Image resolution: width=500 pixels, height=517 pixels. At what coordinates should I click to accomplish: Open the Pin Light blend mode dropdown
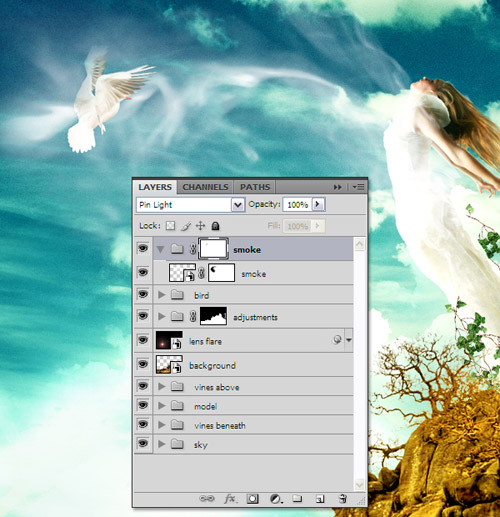pos(238,205)
